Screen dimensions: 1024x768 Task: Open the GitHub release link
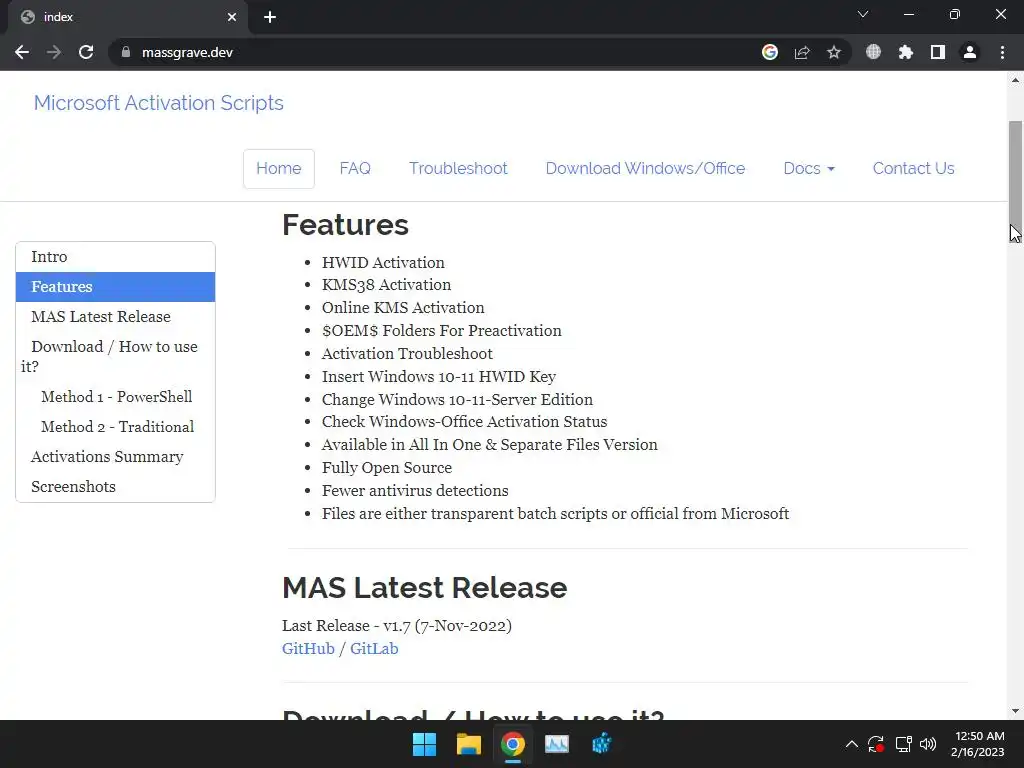pyautogui.click(x=308, y=648)
